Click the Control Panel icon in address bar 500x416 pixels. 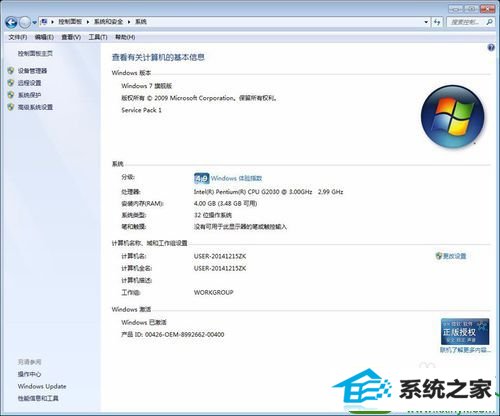[x=44, y=22]
